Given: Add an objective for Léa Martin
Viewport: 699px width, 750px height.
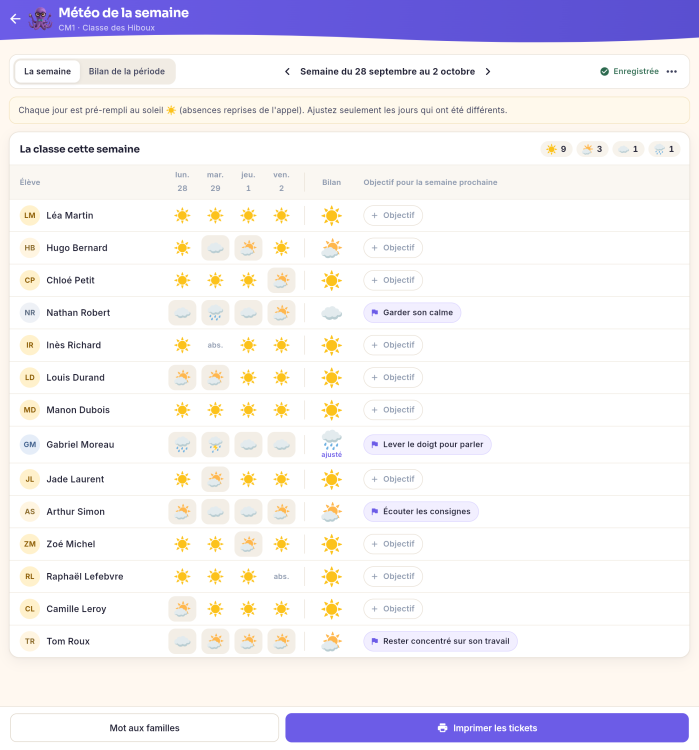Looking at the screenshot, I should click(x=393, y=215).
